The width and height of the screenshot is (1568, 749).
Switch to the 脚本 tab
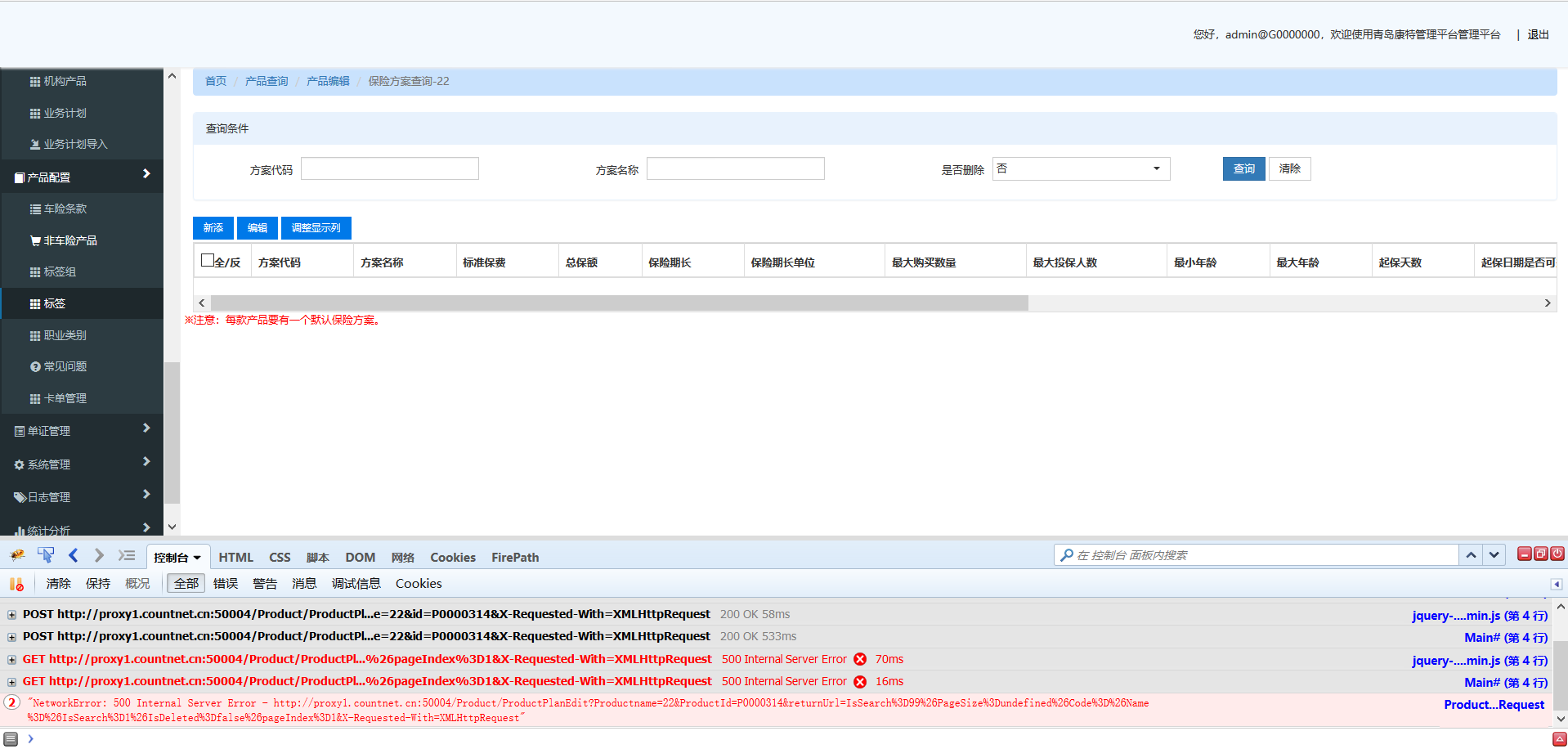(x=318, y=558)
